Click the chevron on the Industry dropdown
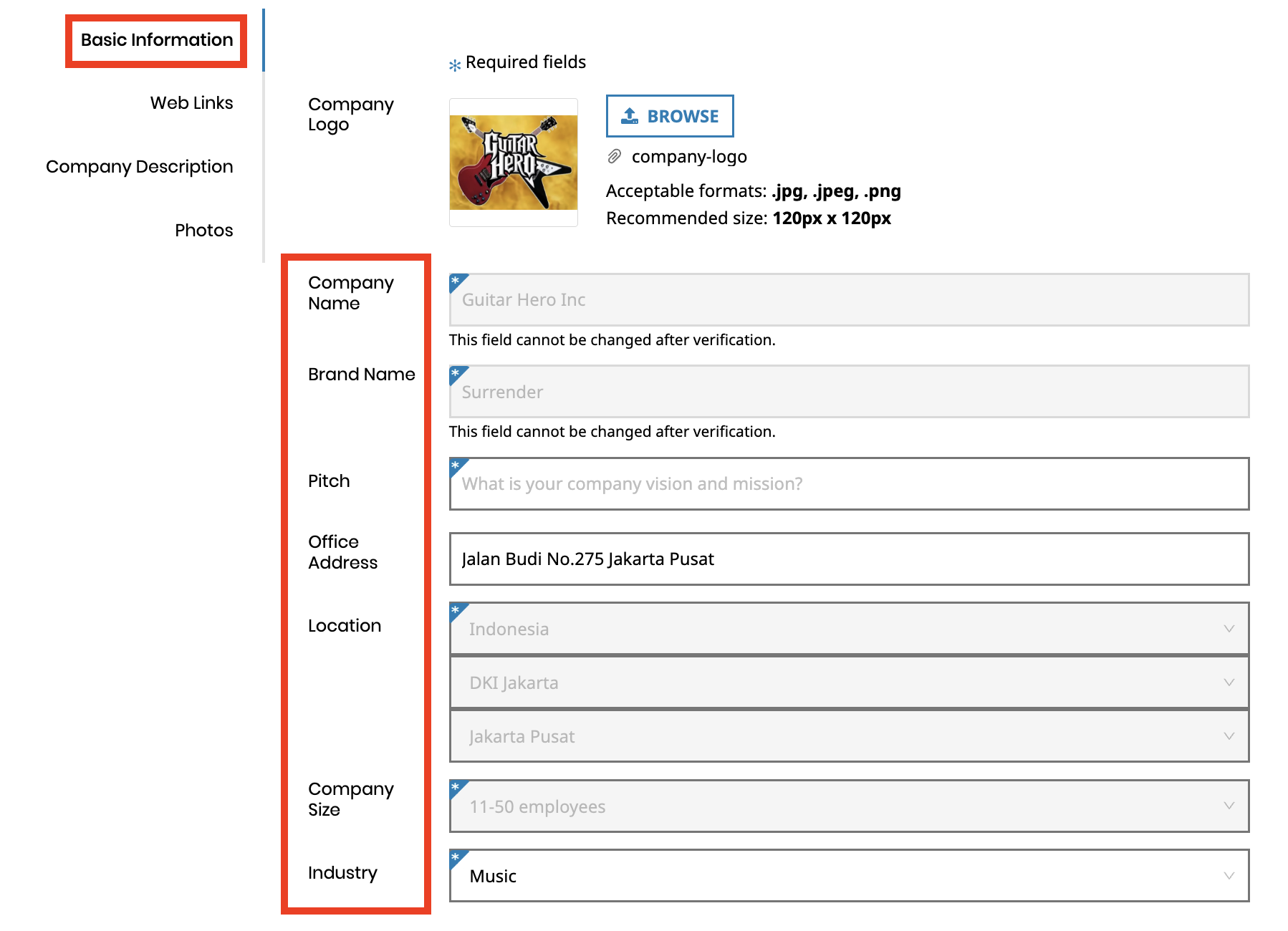The image size is (1288, 931). 1229,876
